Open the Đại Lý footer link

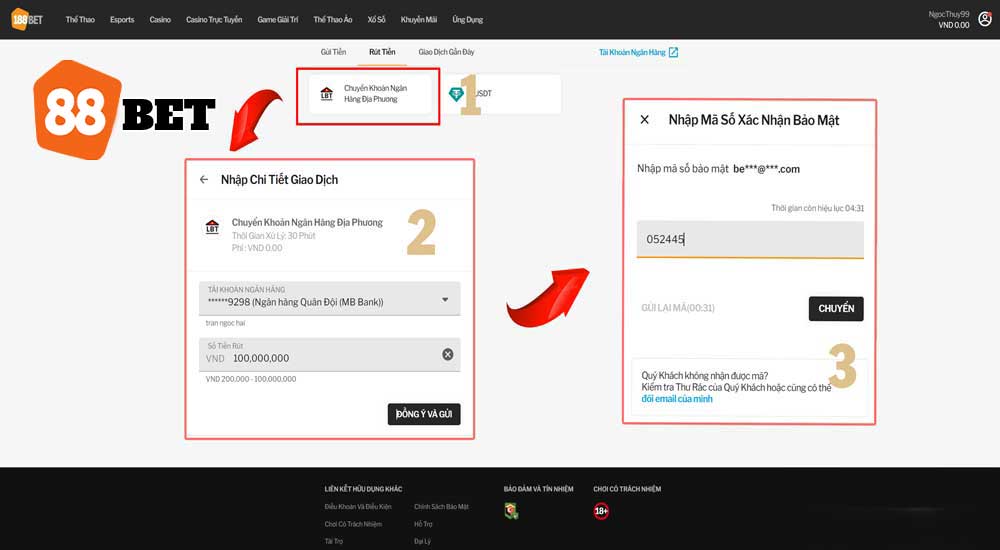point(422,541)
